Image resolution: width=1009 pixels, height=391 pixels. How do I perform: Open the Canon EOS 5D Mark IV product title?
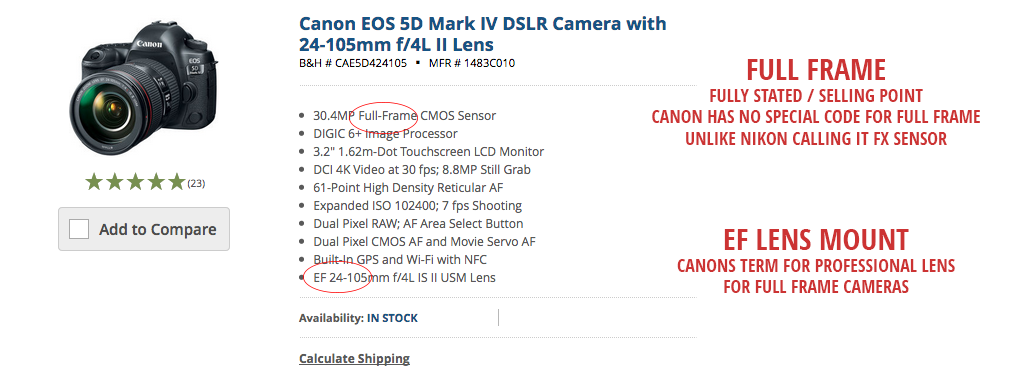point(483,33)
